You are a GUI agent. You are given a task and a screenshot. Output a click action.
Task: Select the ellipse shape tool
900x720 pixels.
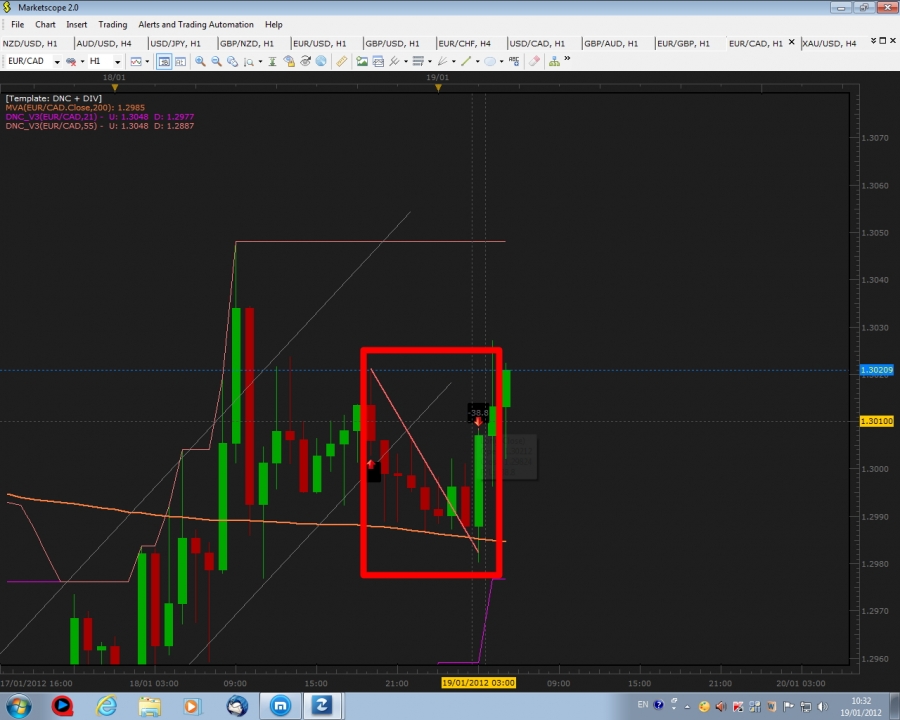[490, 61]
